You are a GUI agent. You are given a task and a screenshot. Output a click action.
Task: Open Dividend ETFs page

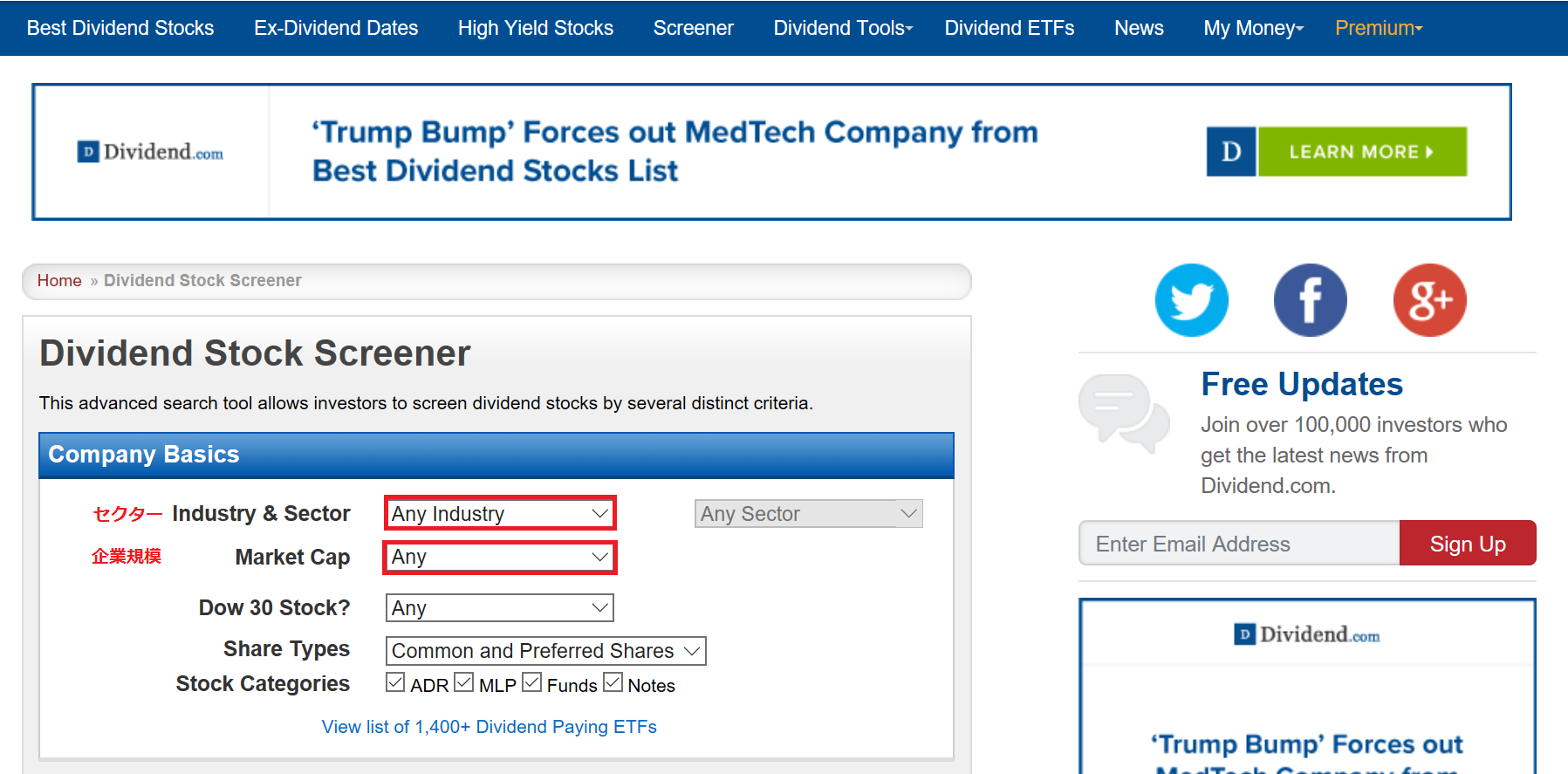click(x=1010, y=28)
